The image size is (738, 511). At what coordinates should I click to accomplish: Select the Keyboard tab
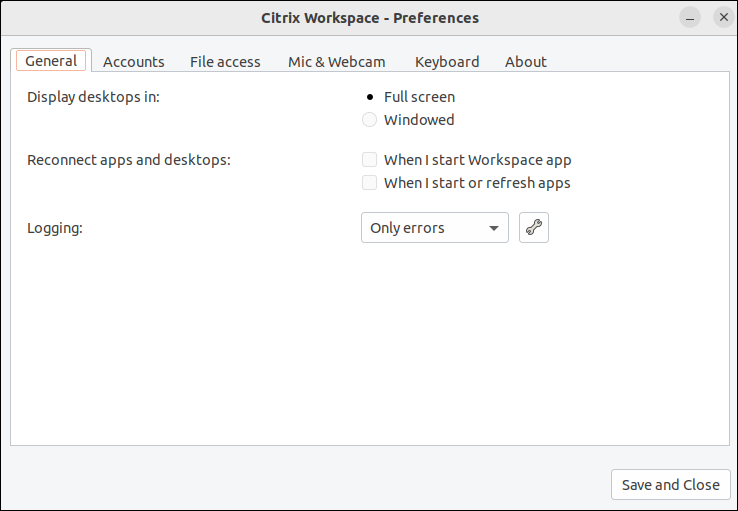447,62
